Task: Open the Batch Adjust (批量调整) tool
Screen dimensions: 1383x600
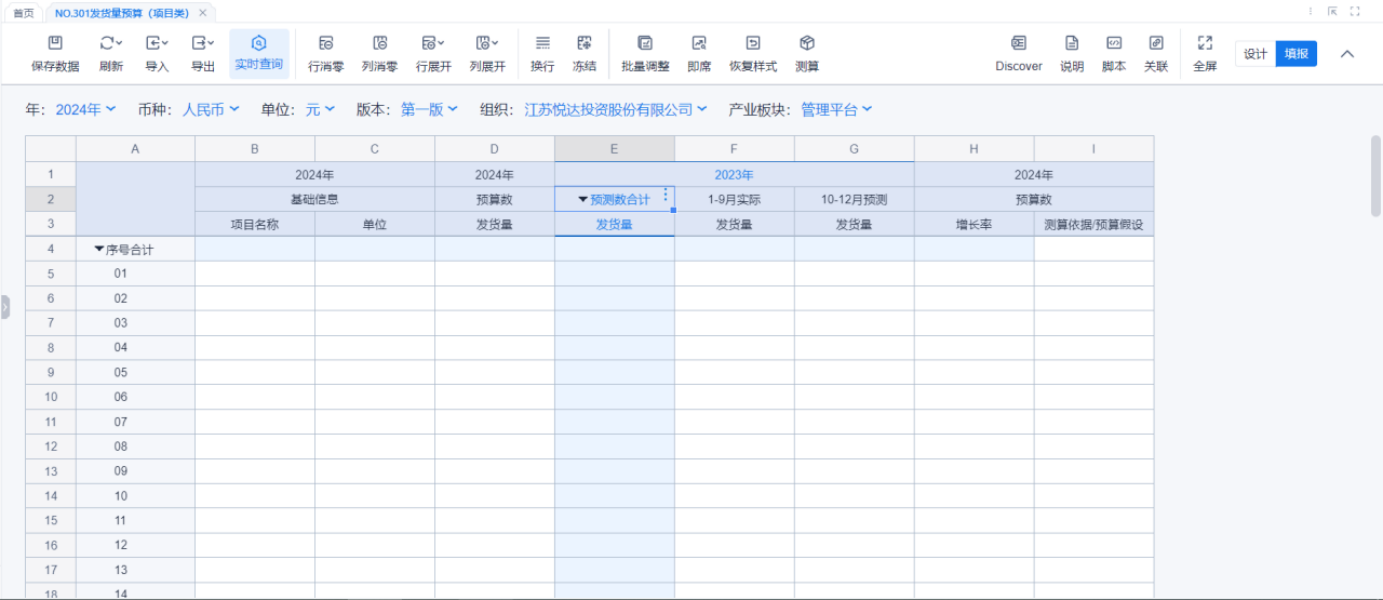Action: [645, 44]
